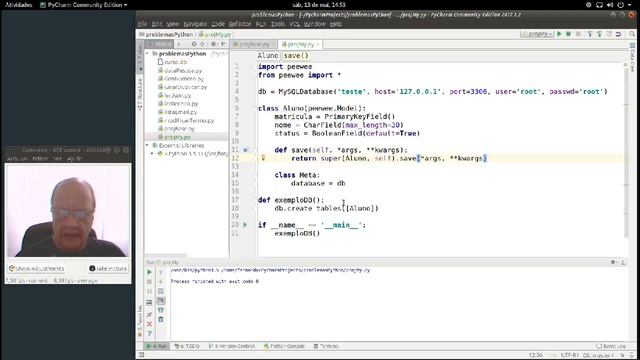Open Git branch selector in status bar
This screenshot has height=360, width=640.
point(598,355)
